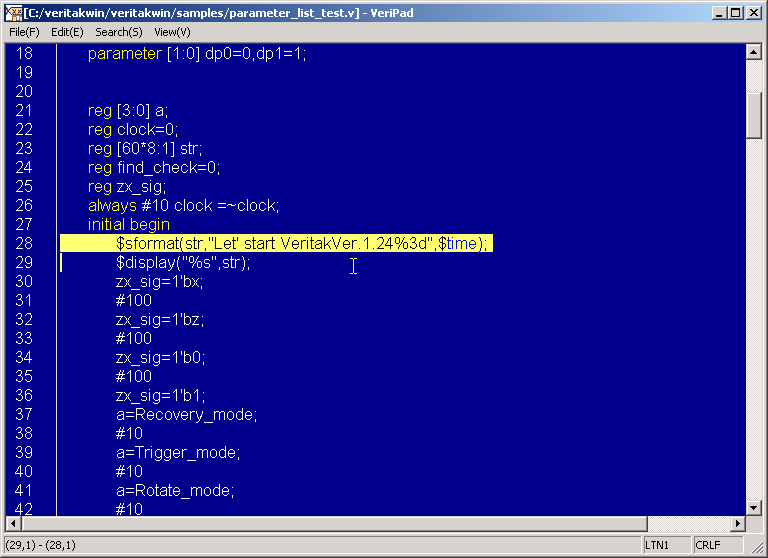768x558 pixels.
Task: Click the 'always #10 clock' line
Action: (x=183, y=206)
